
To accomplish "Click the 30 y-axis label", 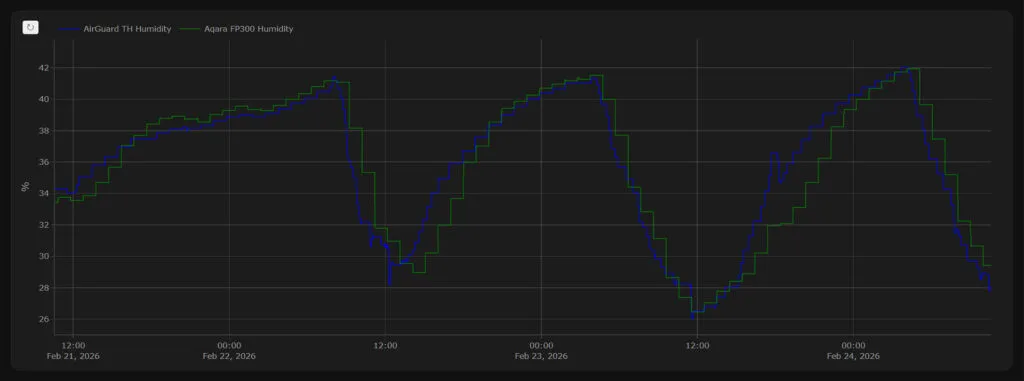I will coord(45,256).
